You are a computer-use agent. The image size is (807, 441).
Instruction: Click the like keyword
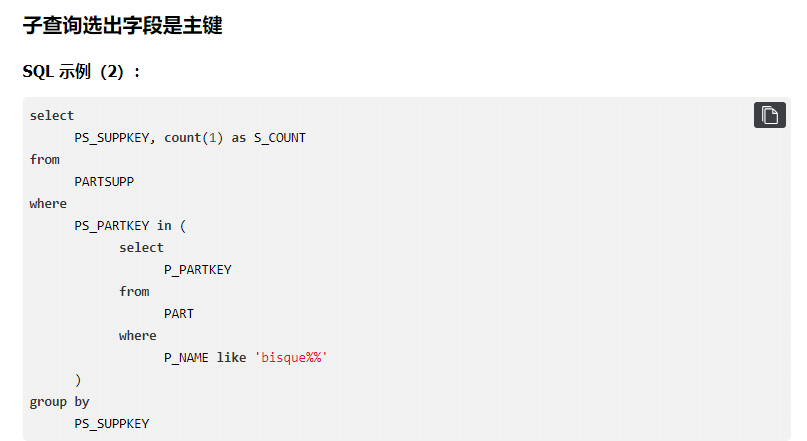pyautogui.click(x=231, y=358)
